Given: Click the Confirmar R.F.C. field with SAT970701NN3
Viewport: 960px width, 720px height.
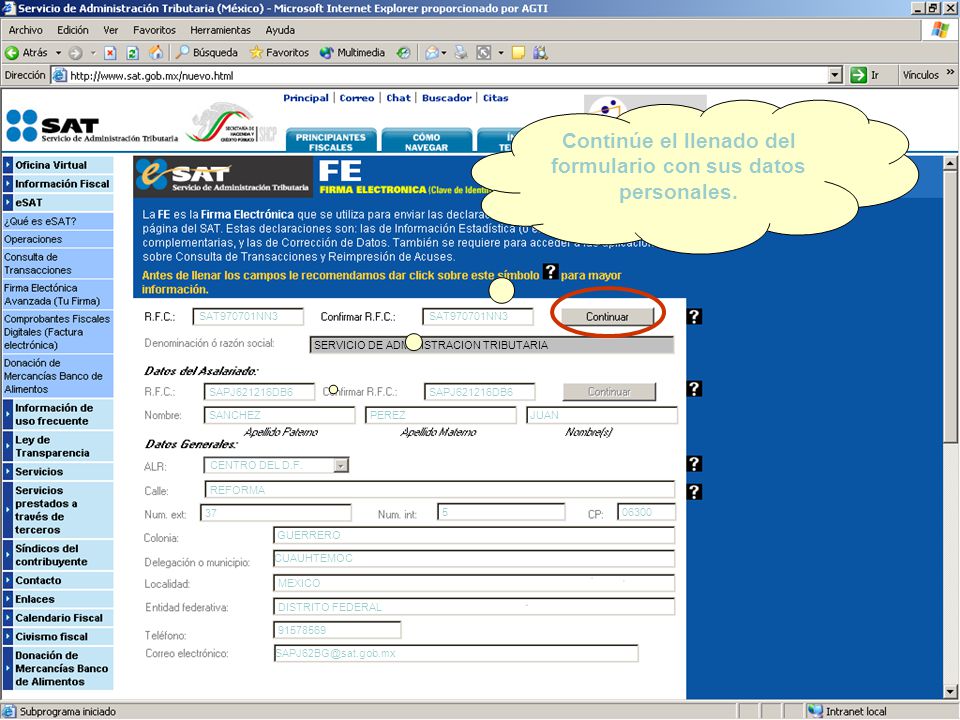Looking at the screenshot, I should tap(478, 317).
